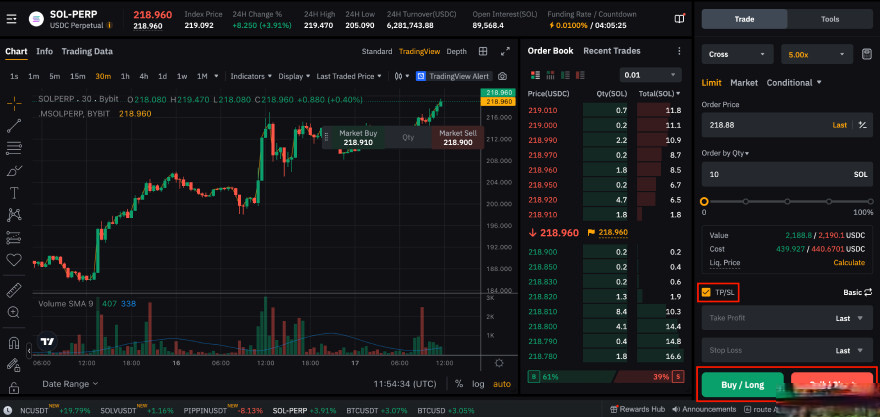880x417 pixels.
Task: Expand the chart to fullscreen
Action: point(505,51)
